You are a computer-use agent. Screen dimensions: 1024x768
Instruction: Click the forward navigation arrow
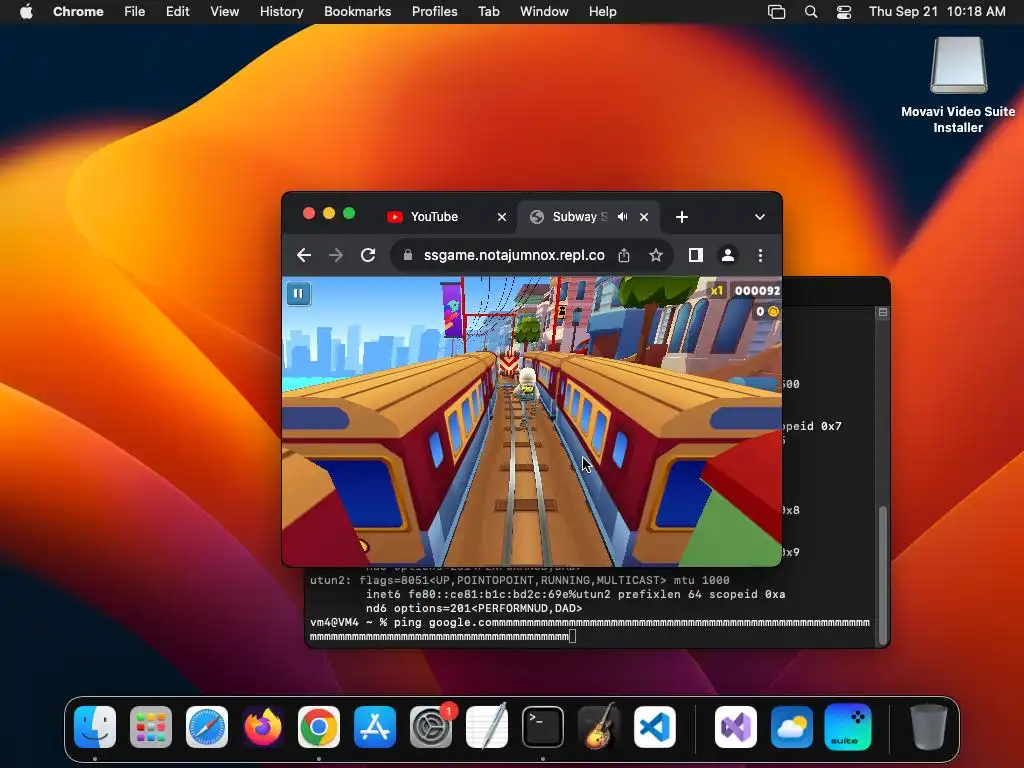coord(336,255)
